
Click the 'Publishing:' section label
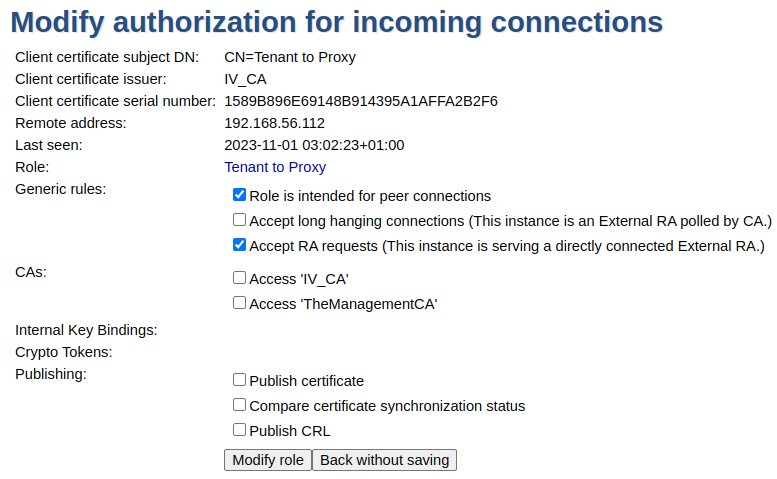click(51, 374)
